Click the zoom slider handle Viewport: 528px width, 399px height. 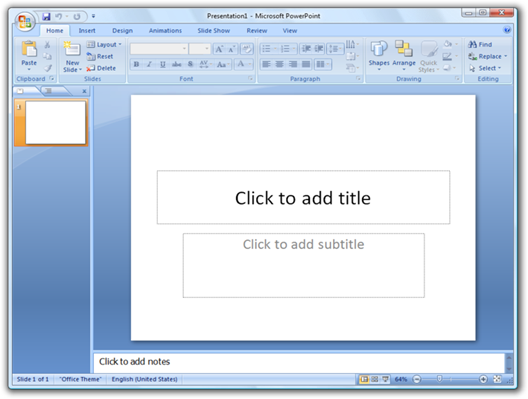coord(439,379)
